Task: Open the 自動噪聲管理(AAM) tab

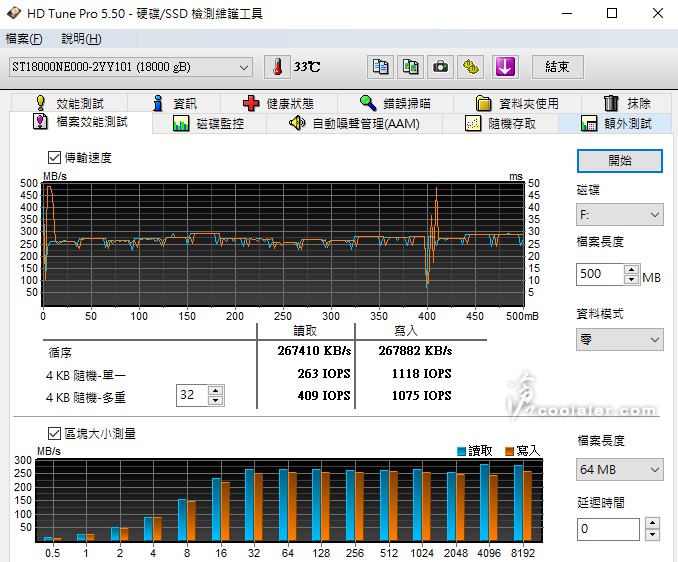Action: [x=354, y=124]
